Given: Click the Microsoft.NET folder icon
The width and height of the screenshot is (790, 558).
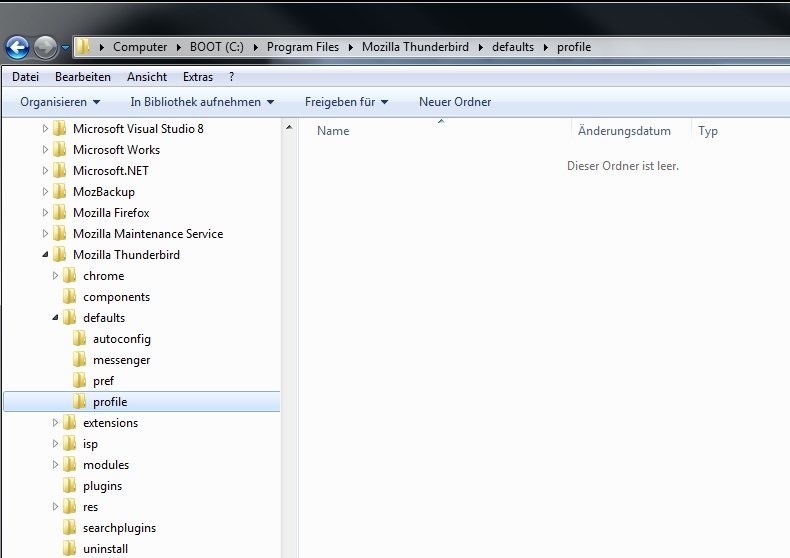Looking at the screenshot, I should coord(59,171).
